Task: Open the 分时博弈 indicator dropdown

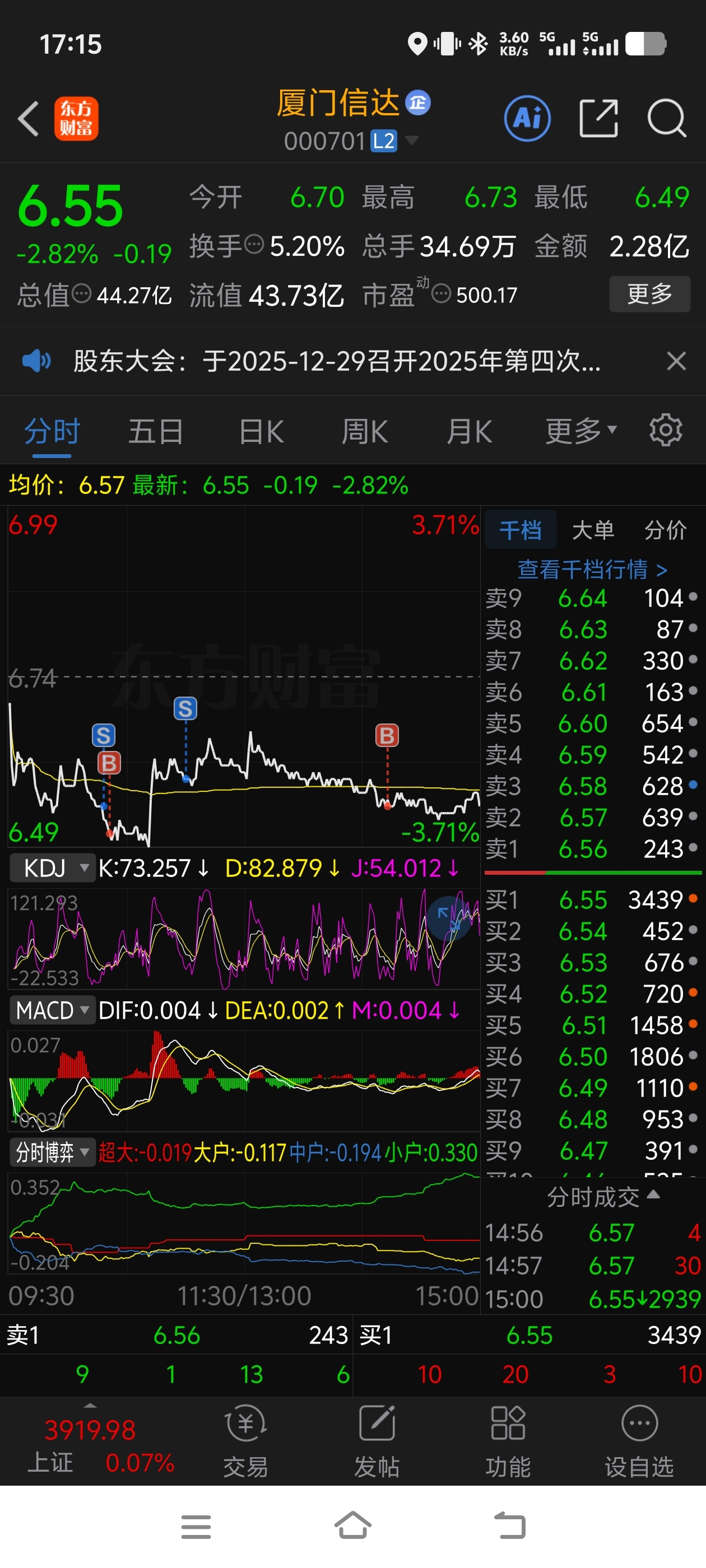Action: coord(52,1152)
